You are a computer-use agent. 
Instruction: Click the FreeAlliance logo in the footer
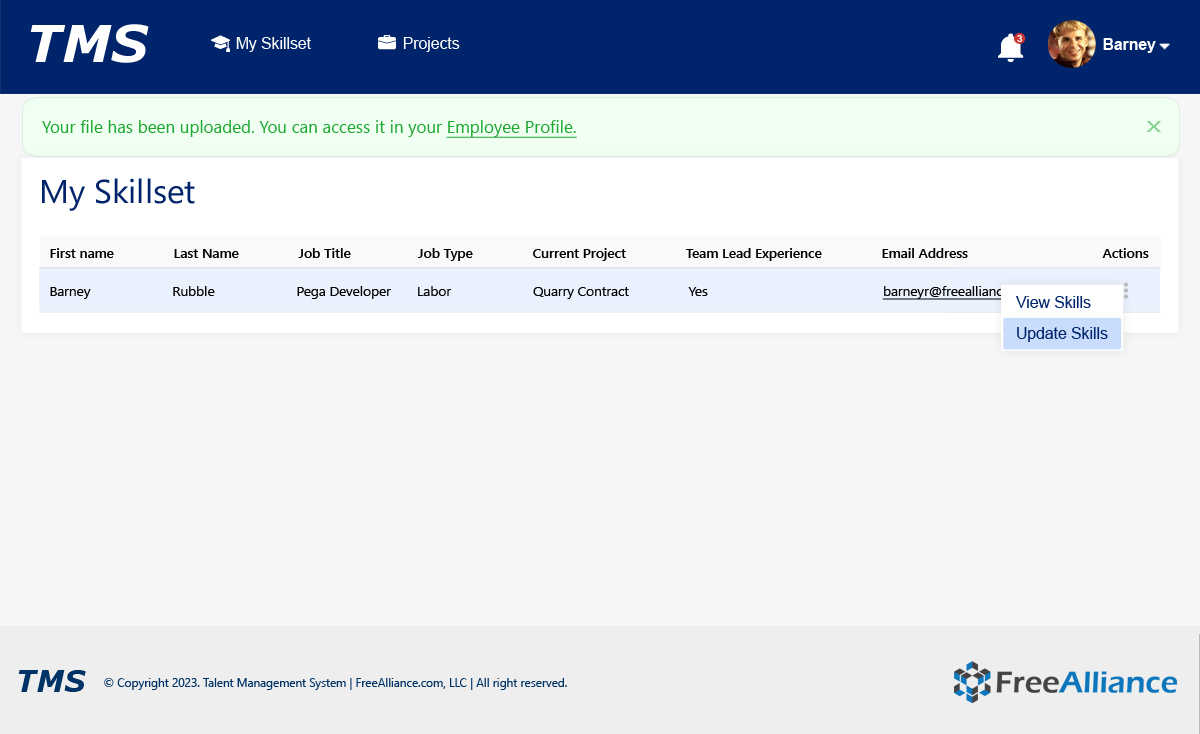point(1065,682)
